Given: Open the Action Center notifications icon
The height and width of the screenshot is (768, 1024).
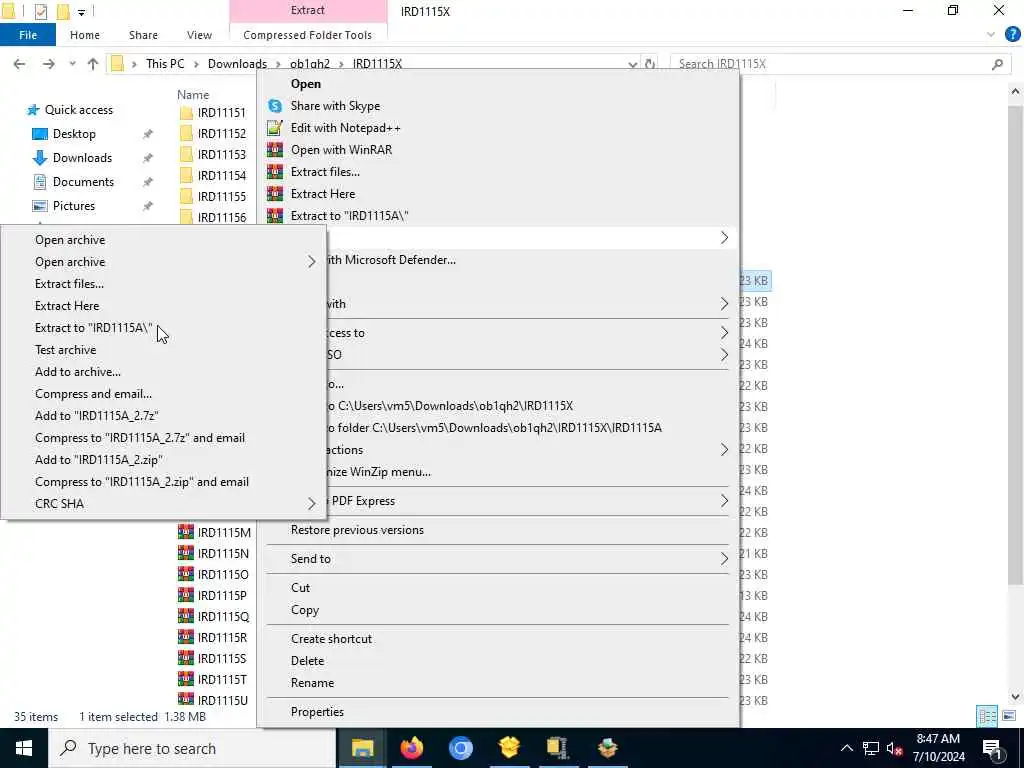Looking at the screenshot, I should (992, 748).
